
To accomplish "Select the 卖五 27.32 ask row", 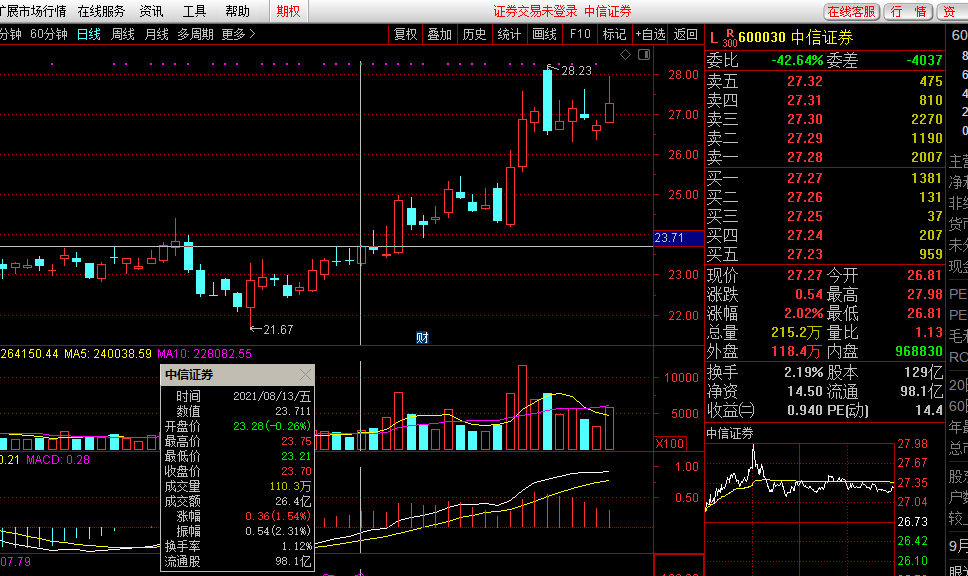I will click(x=825, y=81).
